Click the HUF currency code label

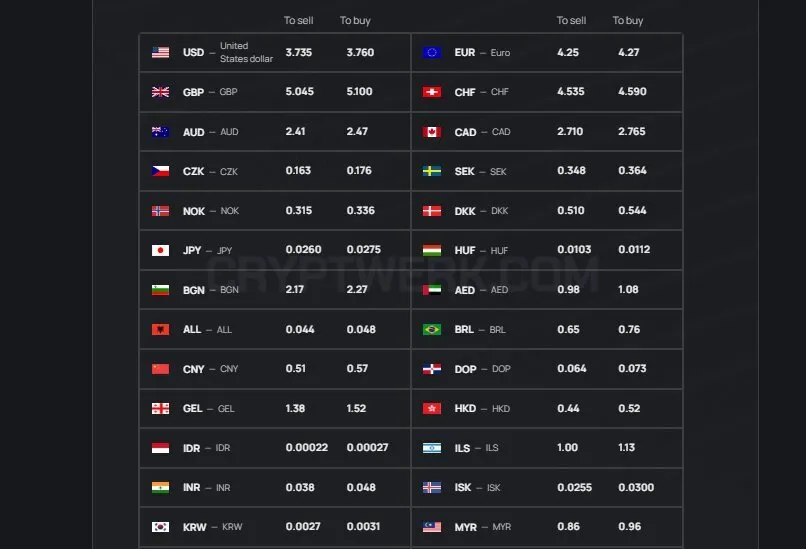[x=465, y=250]
